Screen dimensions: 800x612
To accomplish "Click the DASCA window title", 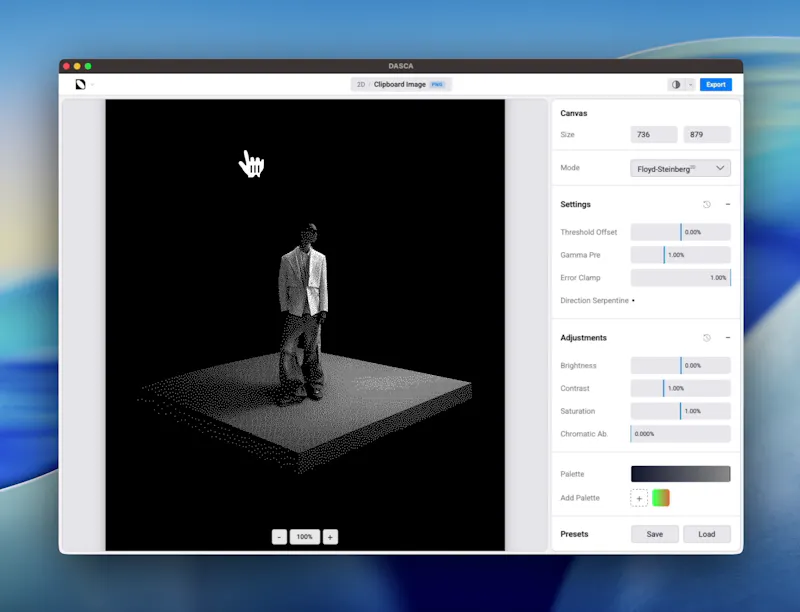I will coord(401,66).
